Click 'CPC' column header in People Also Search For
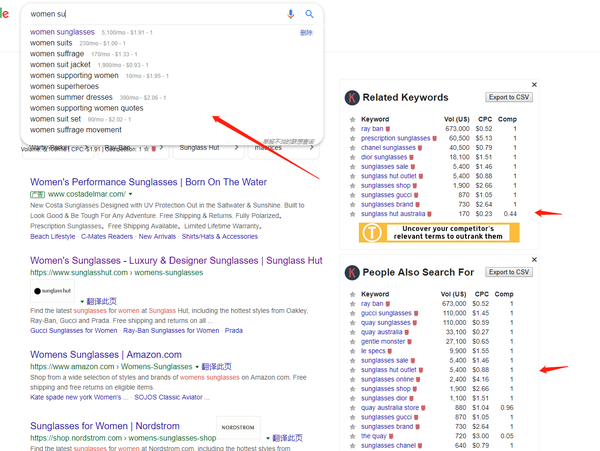The height and width of the screenshot is (451, 600). coord(482,294)
